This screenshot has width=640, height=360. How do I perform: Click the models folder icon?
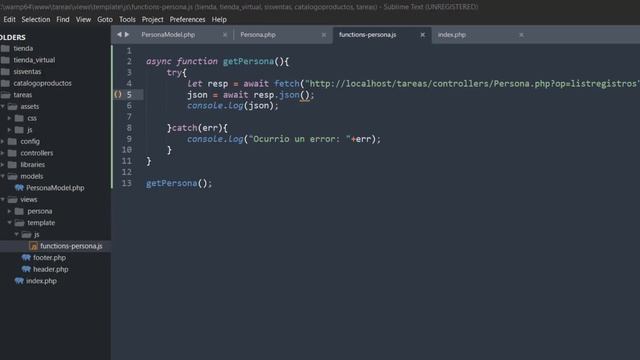(13, 176)
